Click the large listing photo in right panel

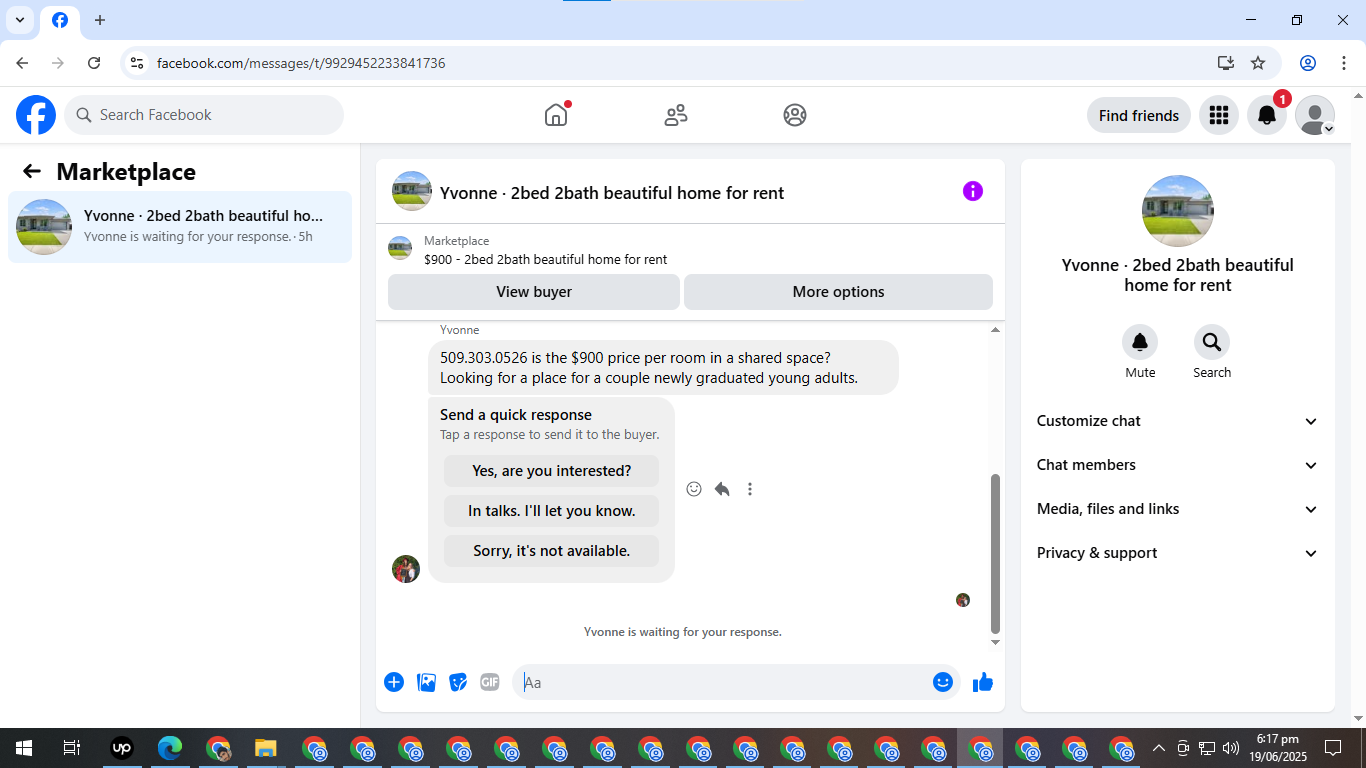pyautogui.click(x=1178, y=211)
